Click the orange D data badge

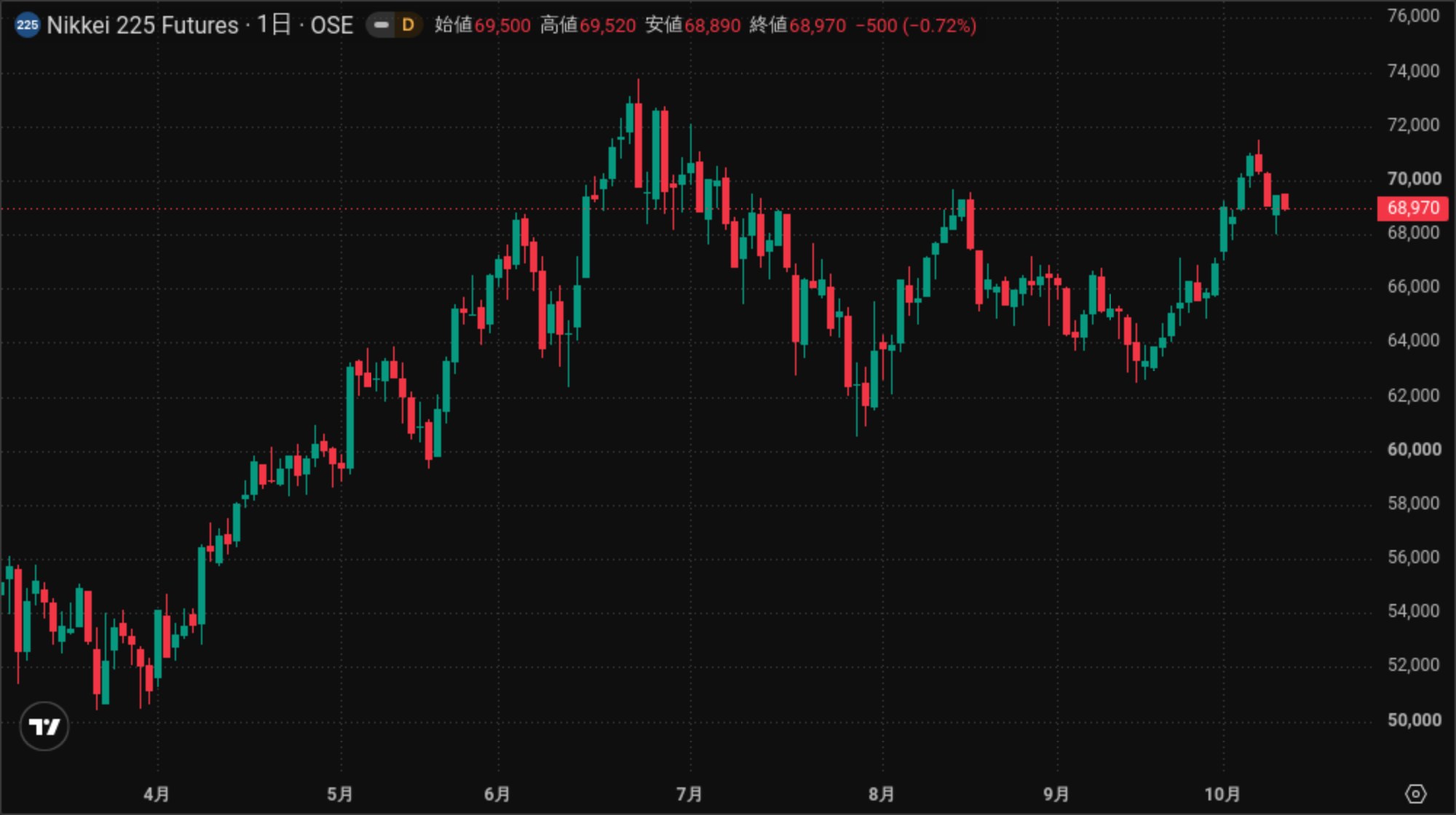point(408,25)
